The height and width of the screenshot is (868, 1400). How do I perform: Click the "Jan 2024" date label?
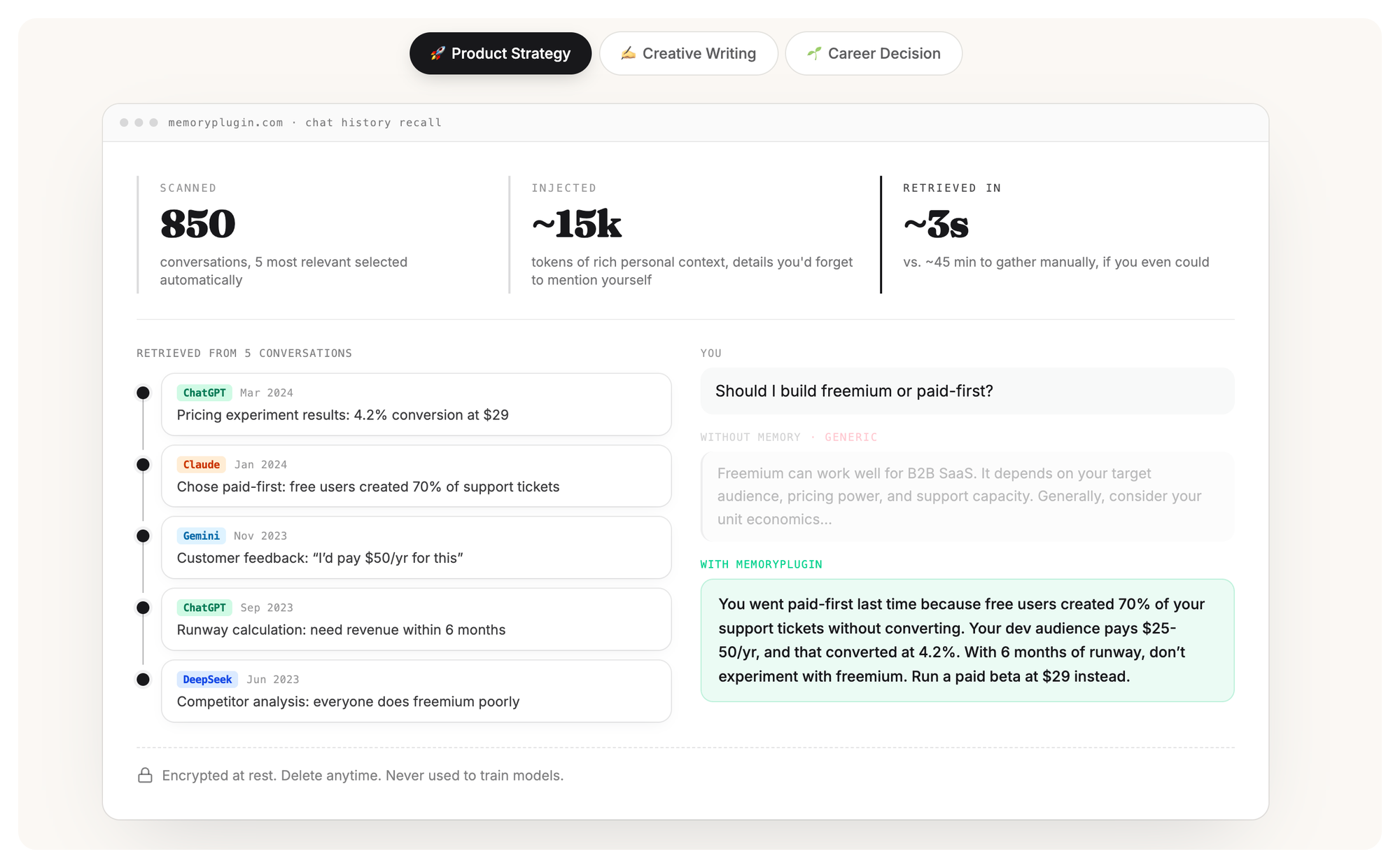point(261,464)
